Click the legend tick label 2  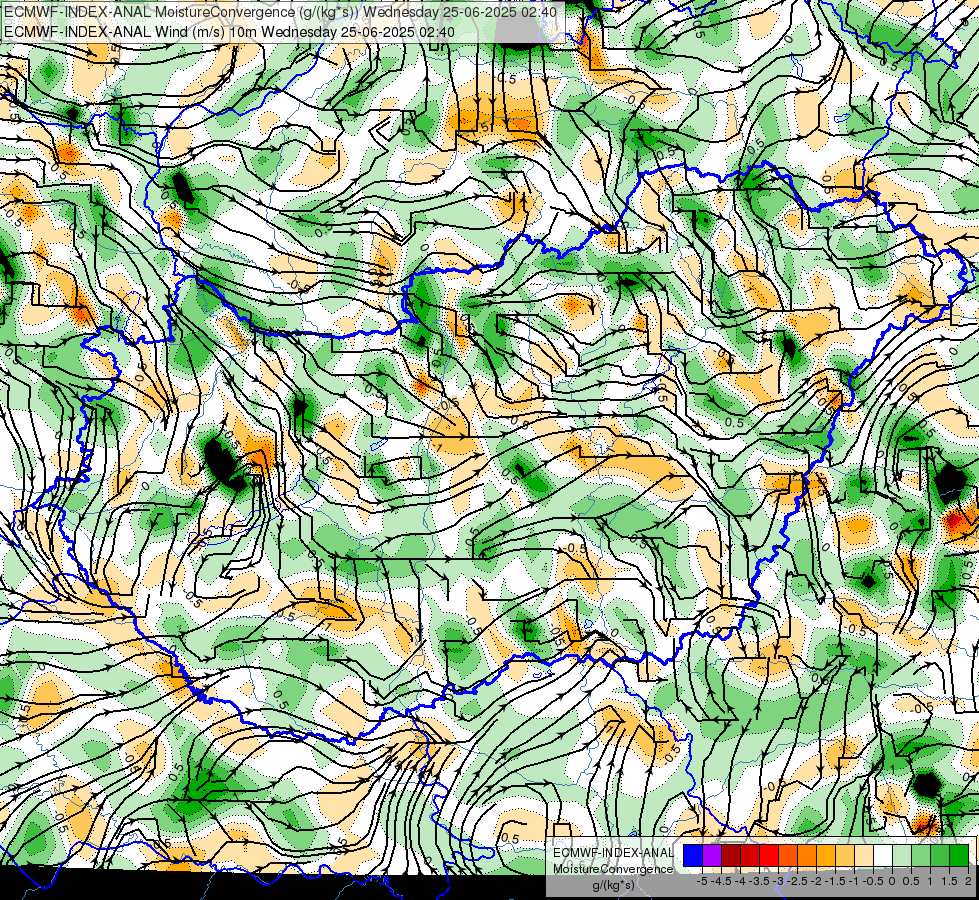pyautogui.click(x=968, y=881)
